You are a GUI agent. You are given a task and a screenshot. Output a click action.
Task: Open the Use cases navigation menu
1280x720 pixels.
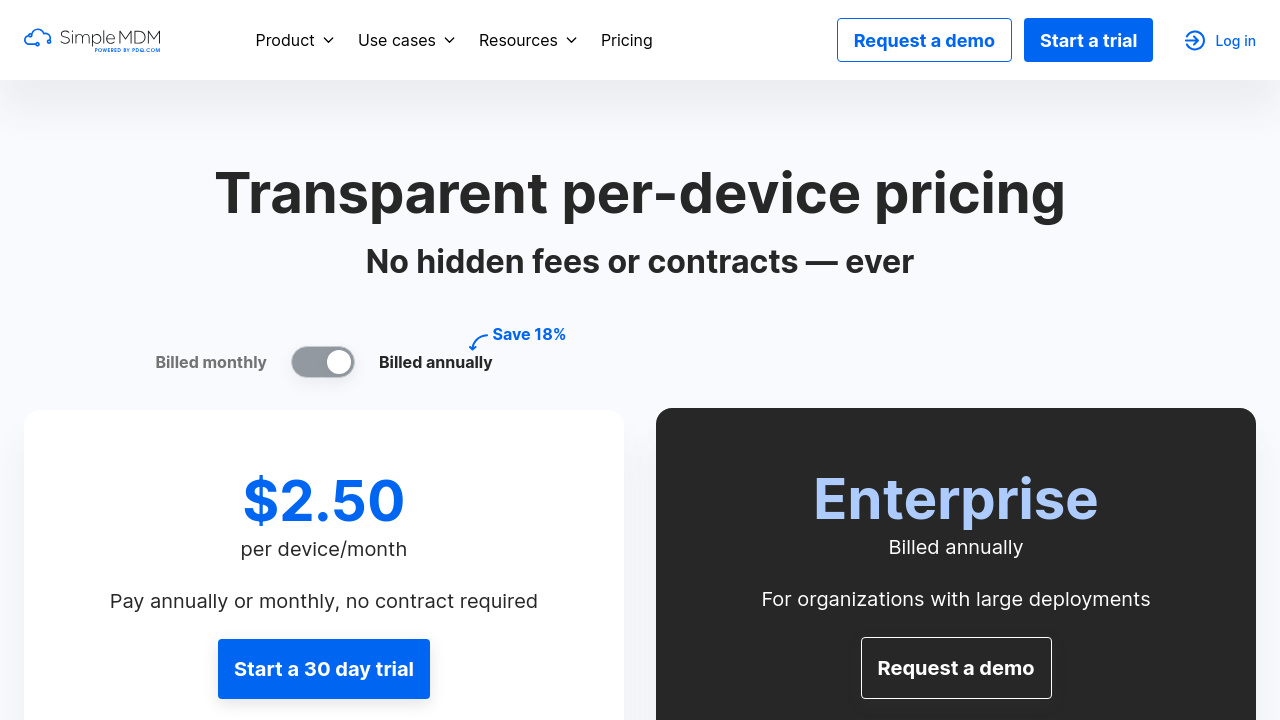tap(396, 40)
